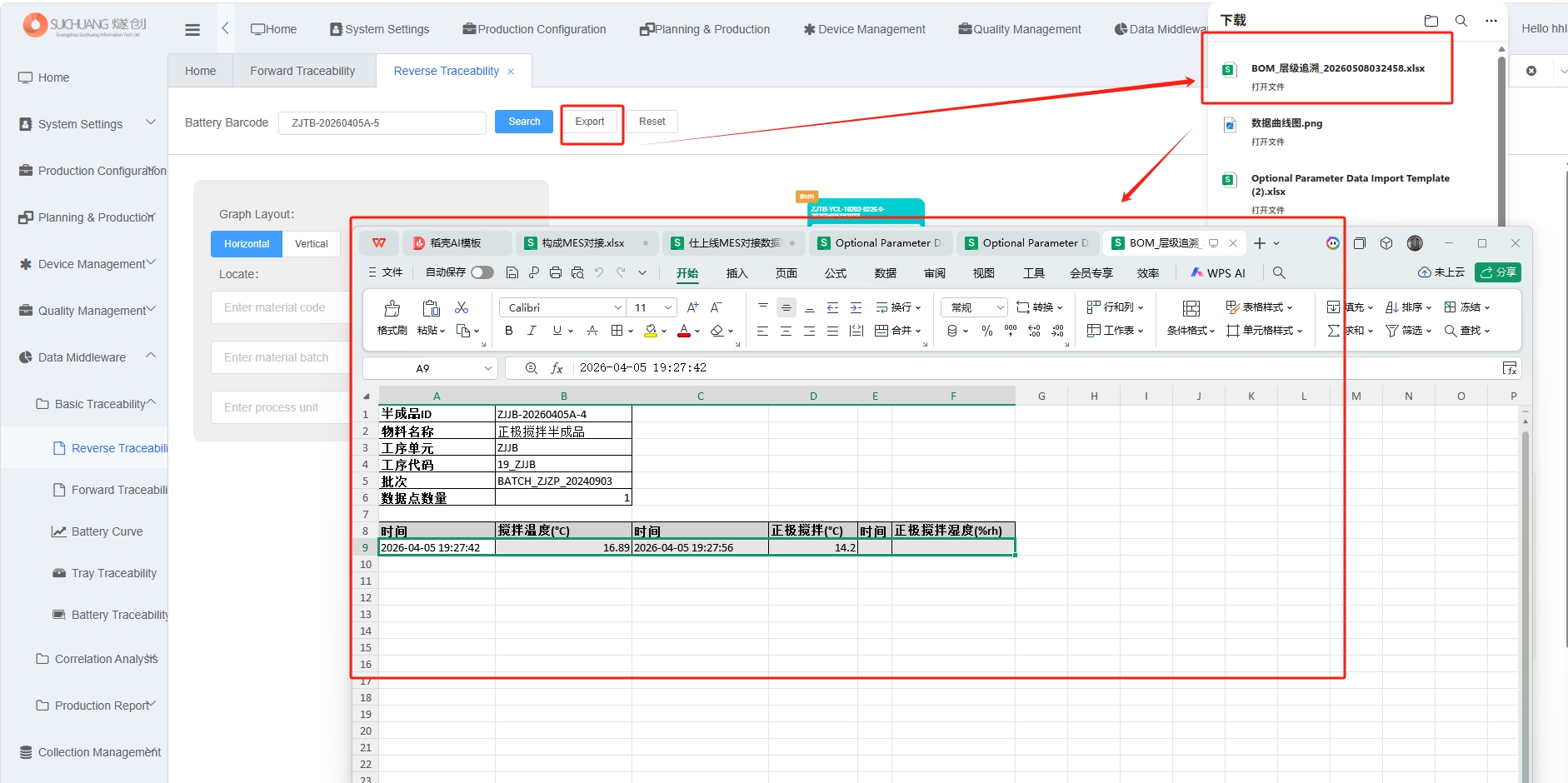
Task: Open the number format dropdown in WPS
Action: coord(1001,307)
